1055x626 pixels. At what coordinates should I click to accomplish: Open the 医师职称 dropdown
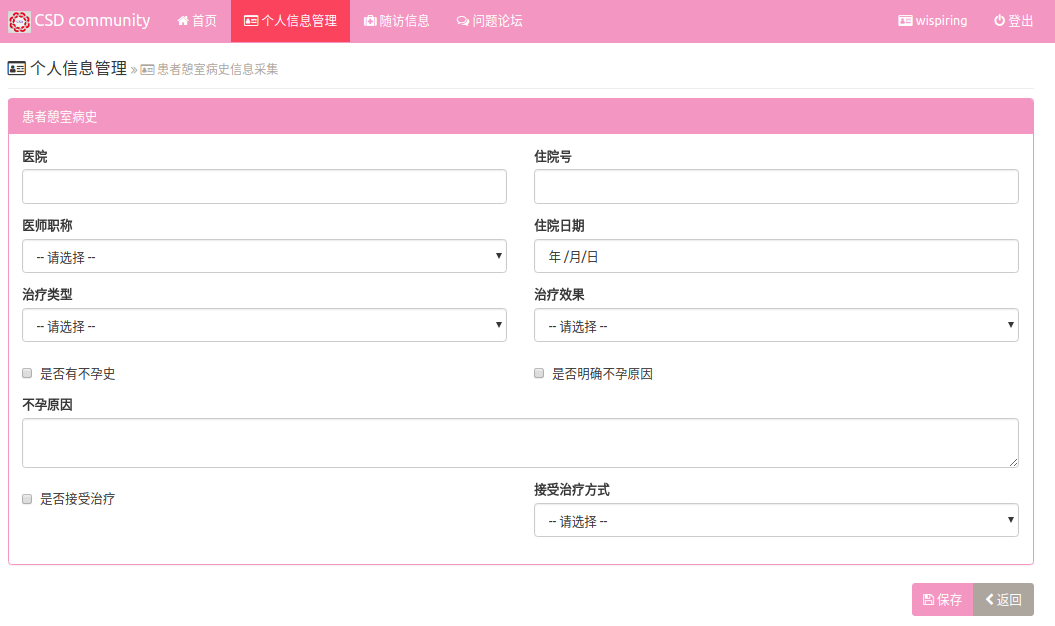coord(264,257)
